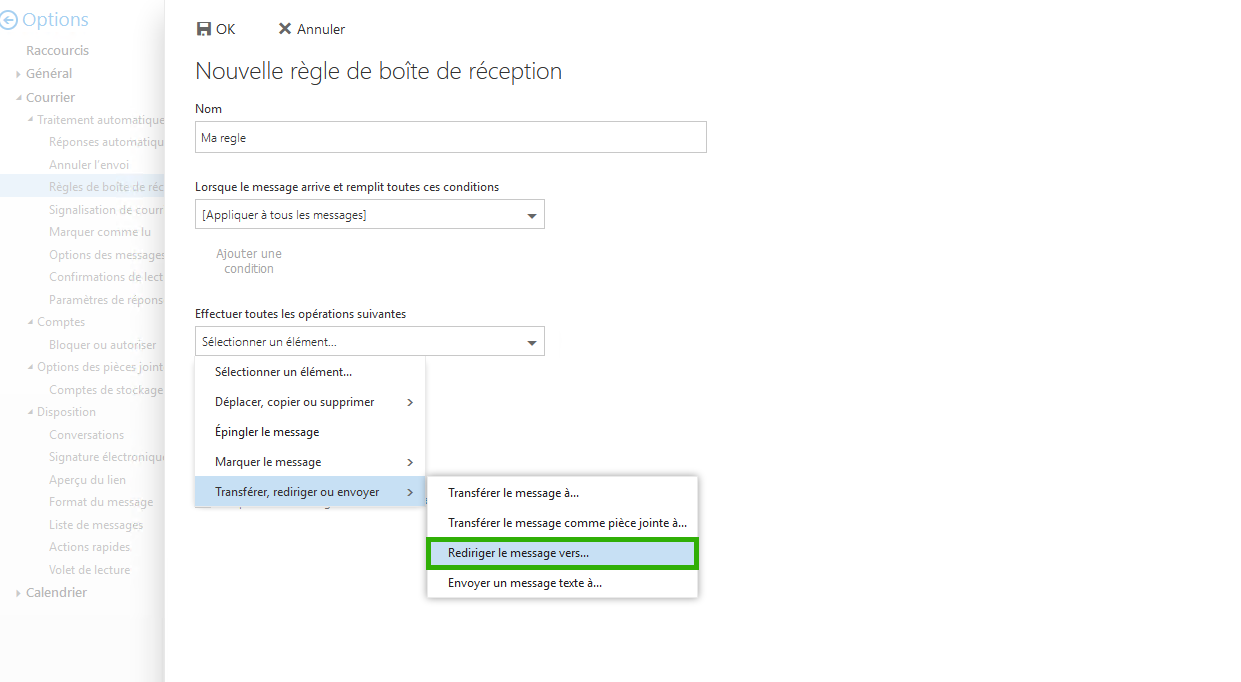Image resolution: width=1241 pixels, height=682 pixels.
Task: Click the back arrow icon beside Options
Action: pos(9,20)
